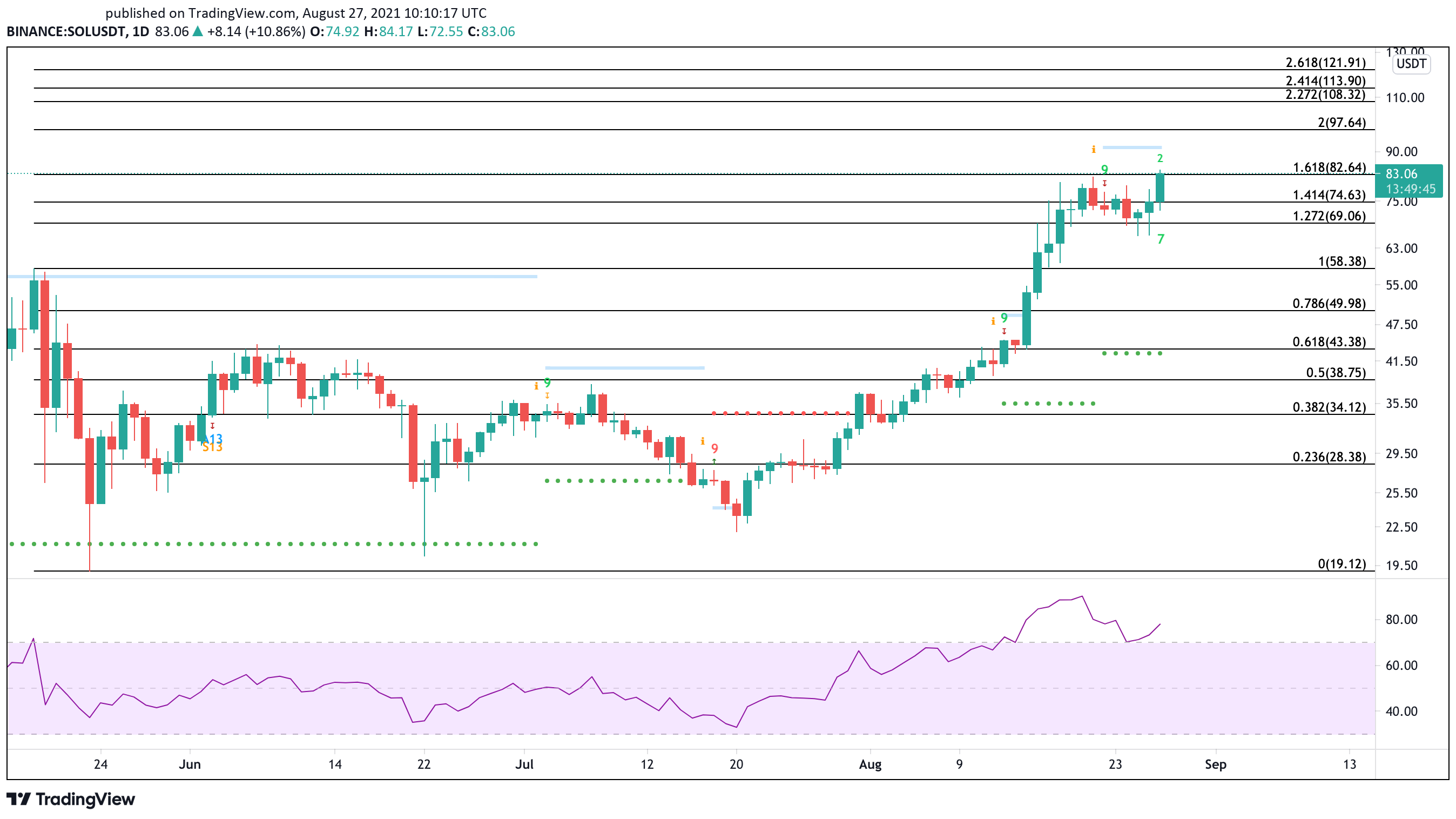Click the 19.50 price scale value

click(x=1401, y=565)
